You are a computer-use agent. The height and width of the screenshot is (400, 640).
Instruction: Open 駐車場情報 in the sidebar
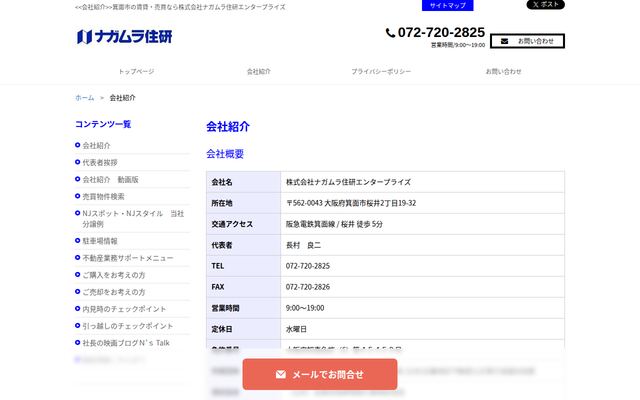(100, 241)
